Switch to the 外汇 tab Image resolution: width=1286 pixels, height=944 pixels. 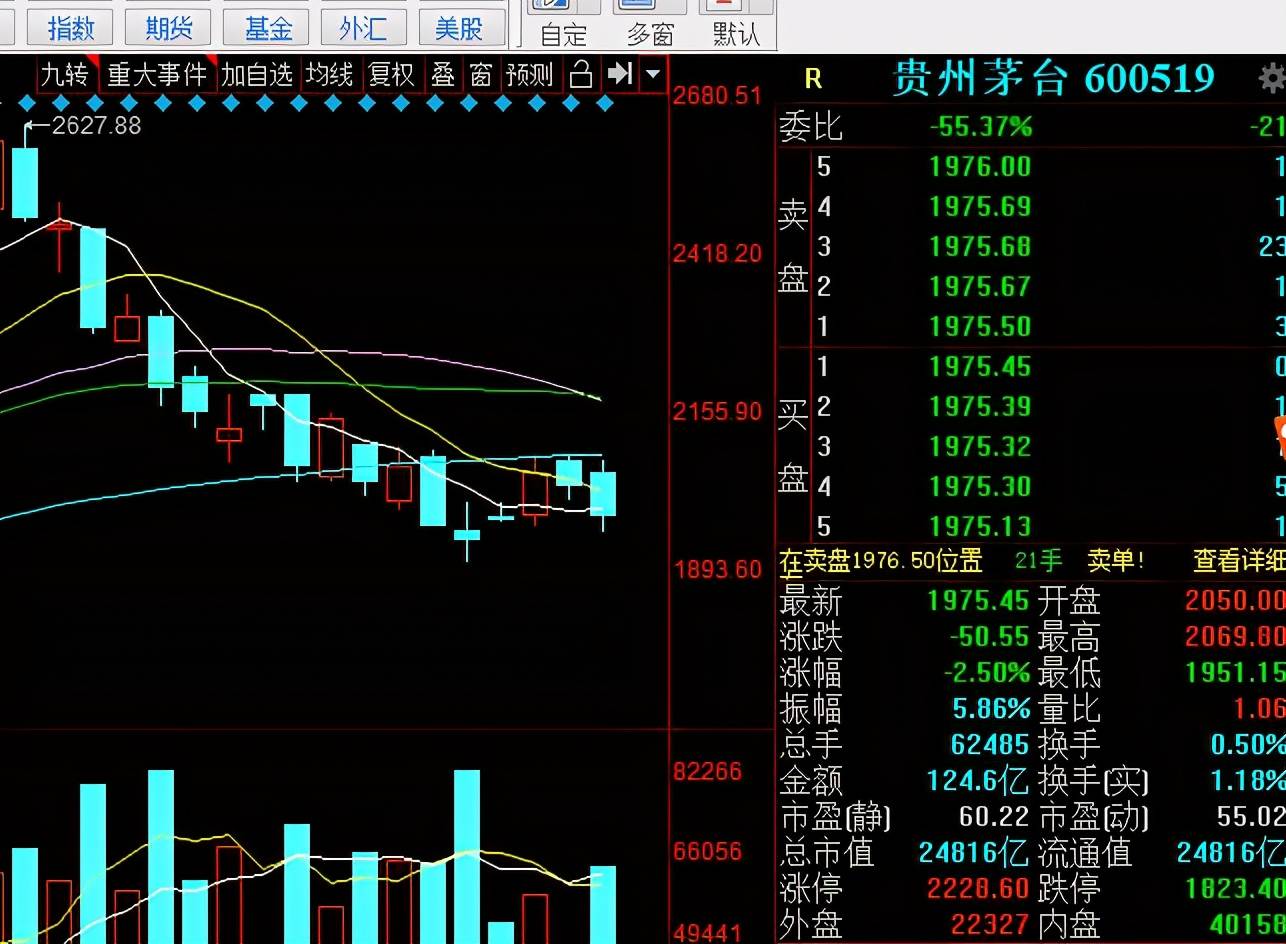pyautogui.click(x=362, y=28)
